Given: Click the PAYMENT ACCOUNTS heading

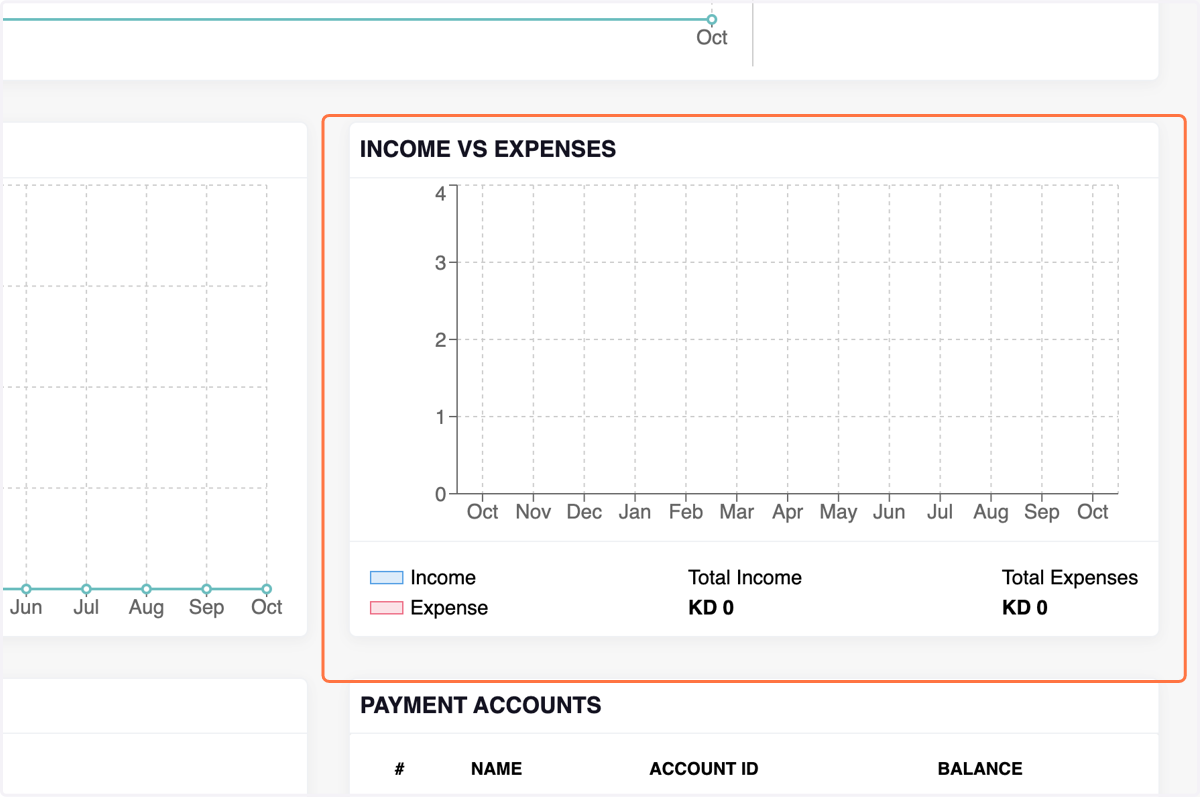Looking at the screenshot, I should coord(481,705).
